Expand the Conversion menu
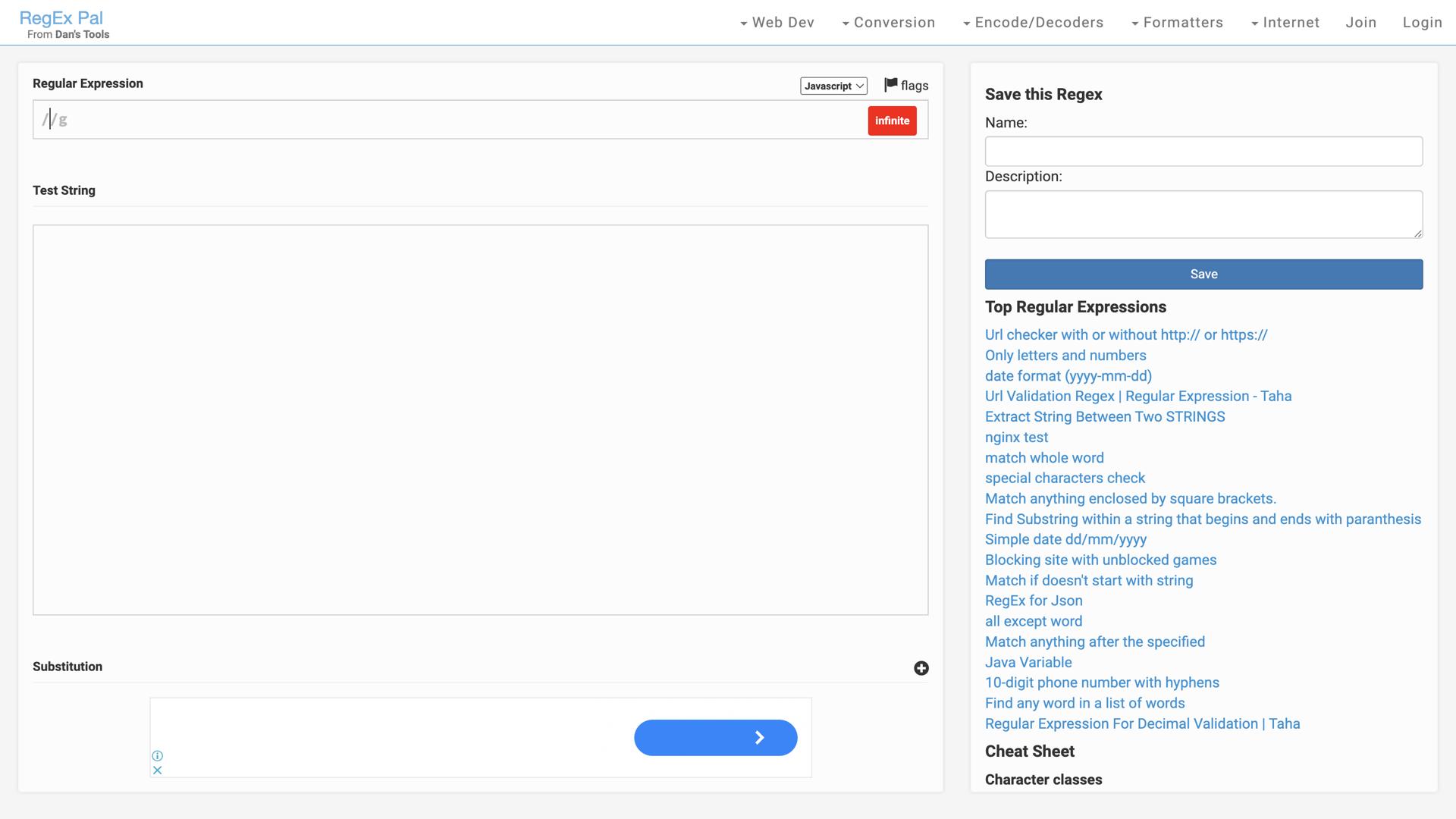The height and width of the screenshot is (819, 1456). coord(888,23)
